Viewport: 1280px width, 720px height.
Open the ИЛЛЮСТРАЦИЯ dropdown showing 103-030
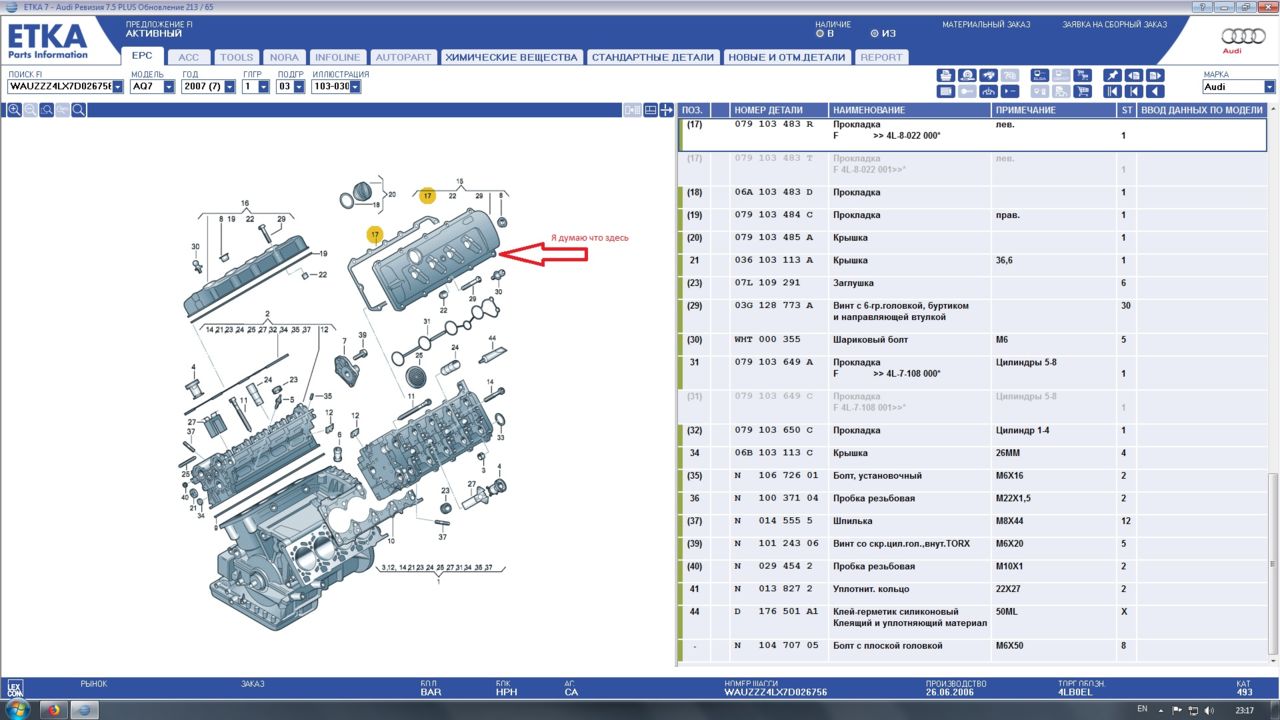tap(355, 87)
